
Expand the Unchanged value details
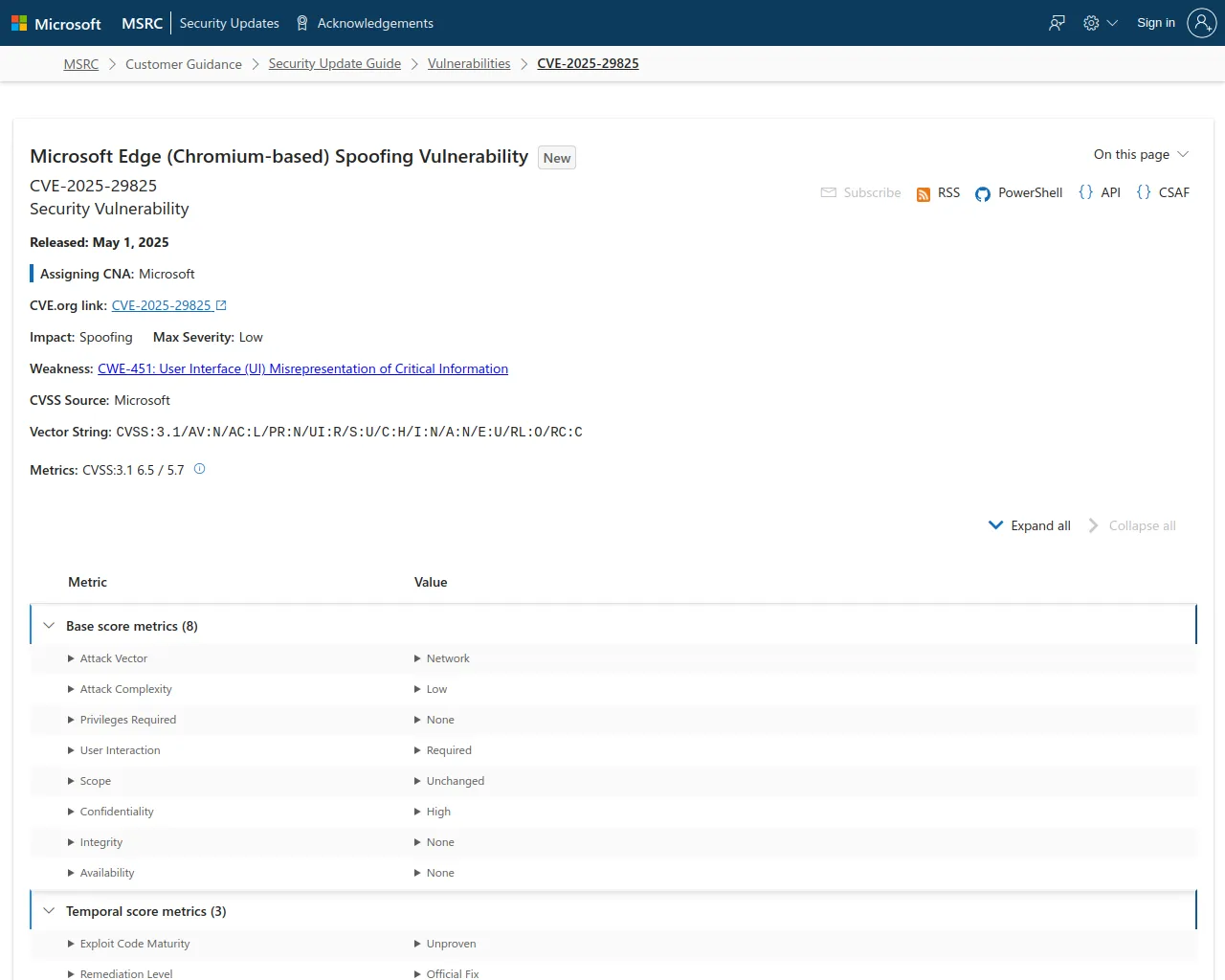(449, 781)
